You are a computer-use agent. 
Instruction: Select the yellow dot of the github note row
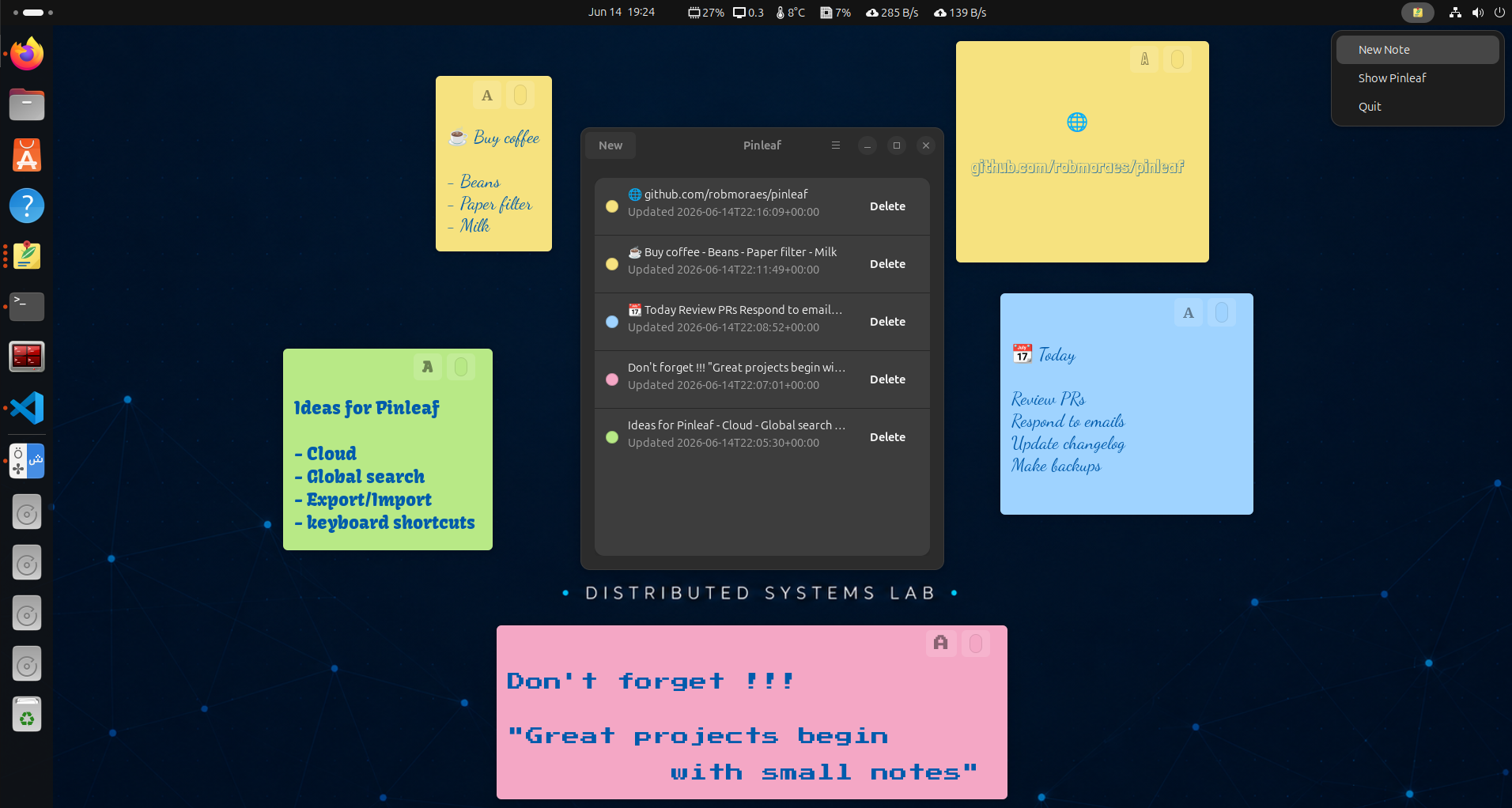(612, 206)
